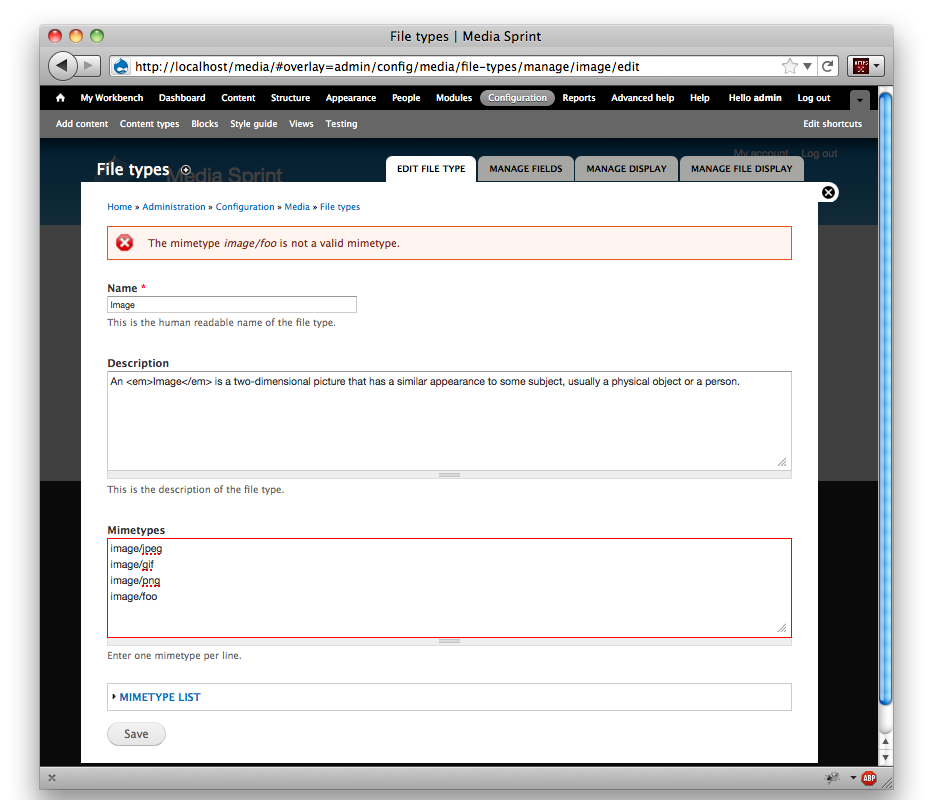Viewport: 933px width, 800px height.
Task: Open status bar dropdown arrow beside ABP
Action: pyautogui.click(x=853, y=777)
